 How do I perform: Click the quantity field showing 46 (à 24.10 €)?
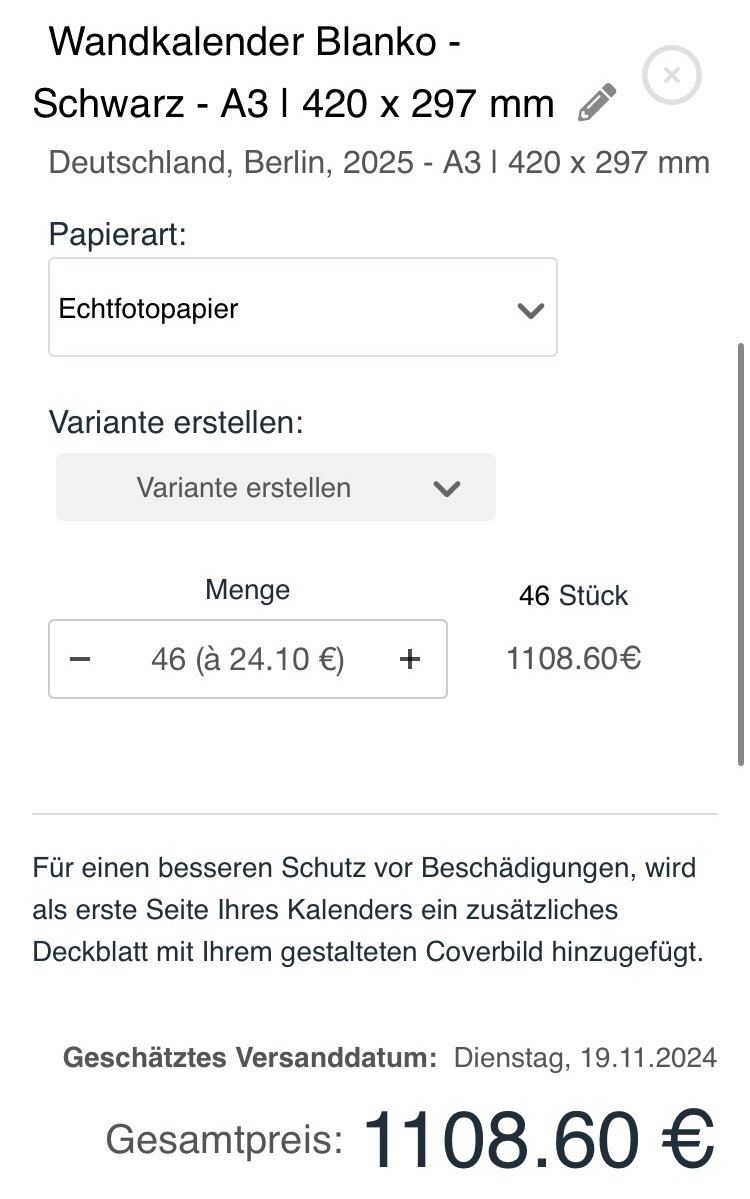(248, 659)
